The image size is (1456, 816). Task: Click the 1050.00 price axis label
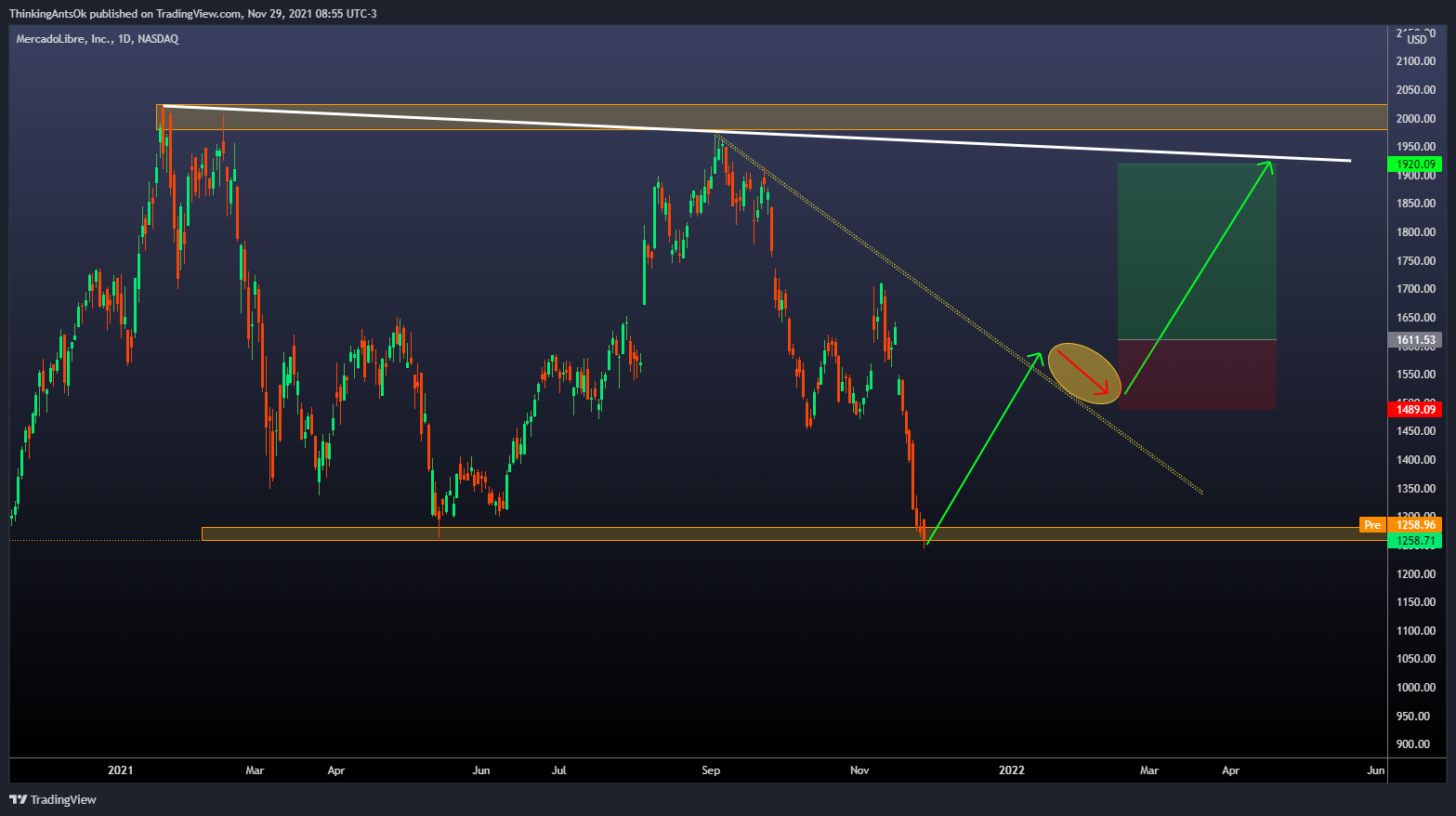(x=1416, y=659)
